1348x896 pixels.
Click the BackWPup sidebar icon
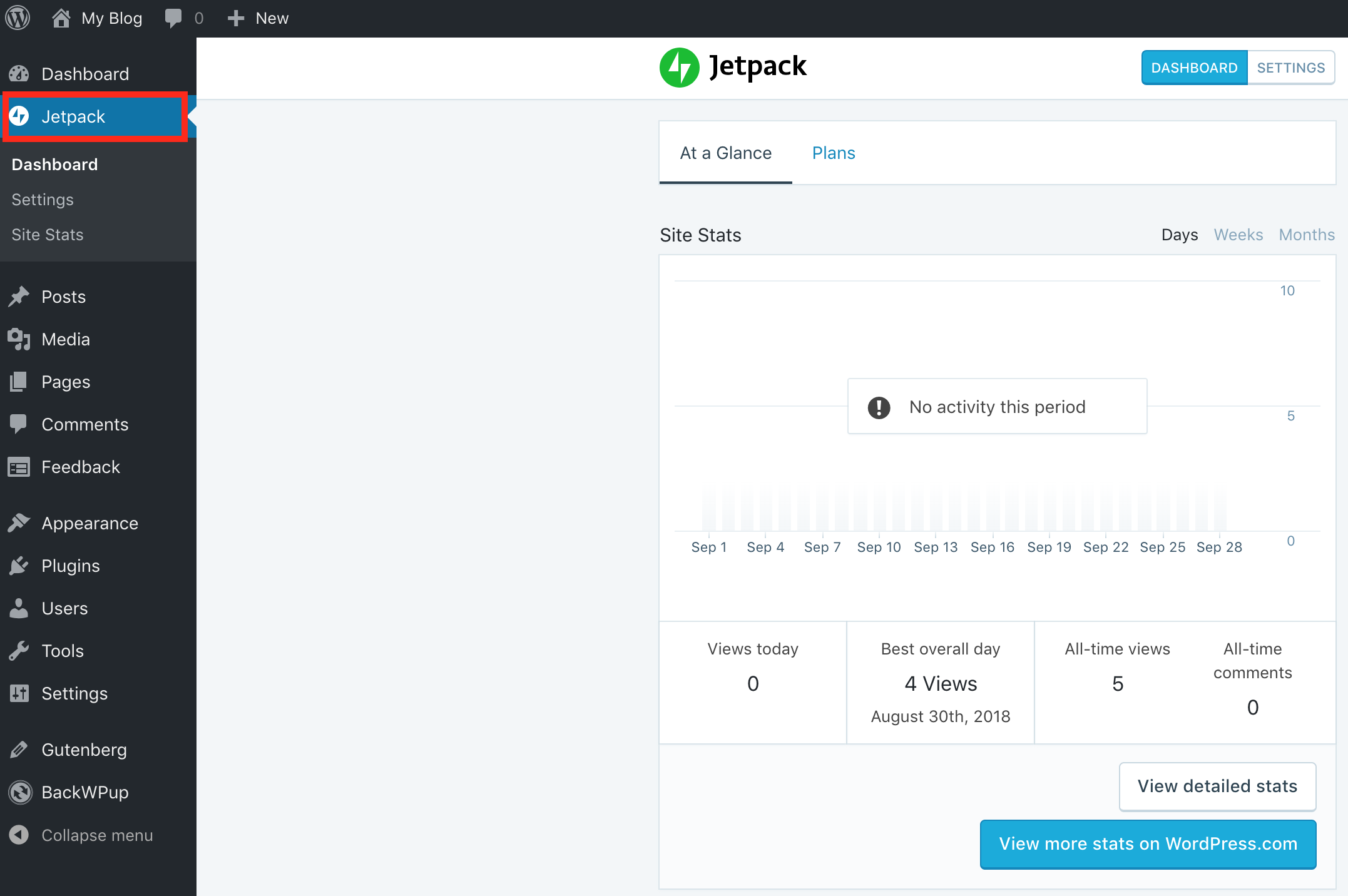pyautogui.click(x=19, y=792)
